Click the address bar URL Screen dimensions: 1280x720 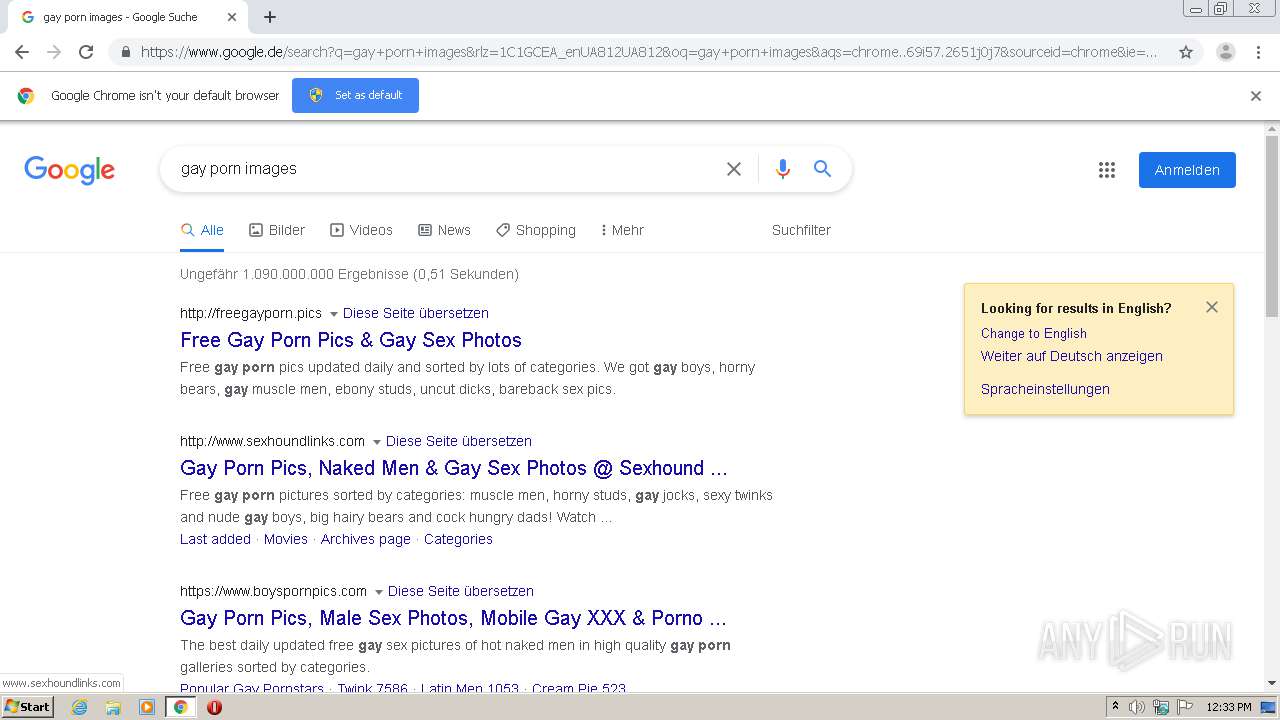click(x=649, y=52)
